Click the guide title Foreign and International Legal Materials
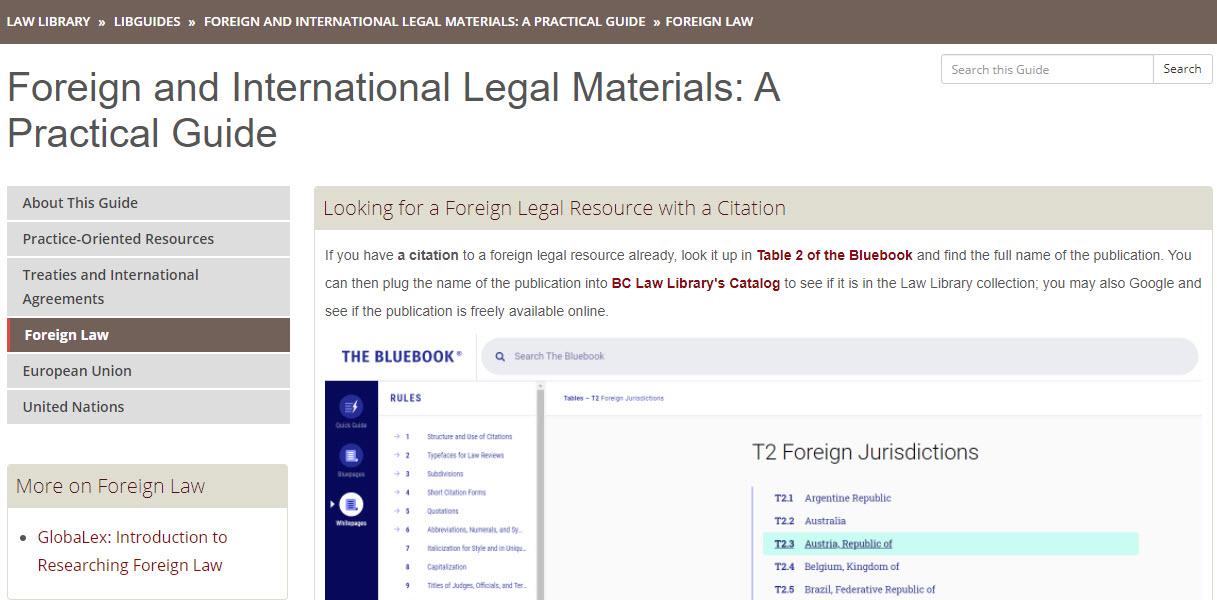Screen dimensions: 1217x600 point(393,111)
